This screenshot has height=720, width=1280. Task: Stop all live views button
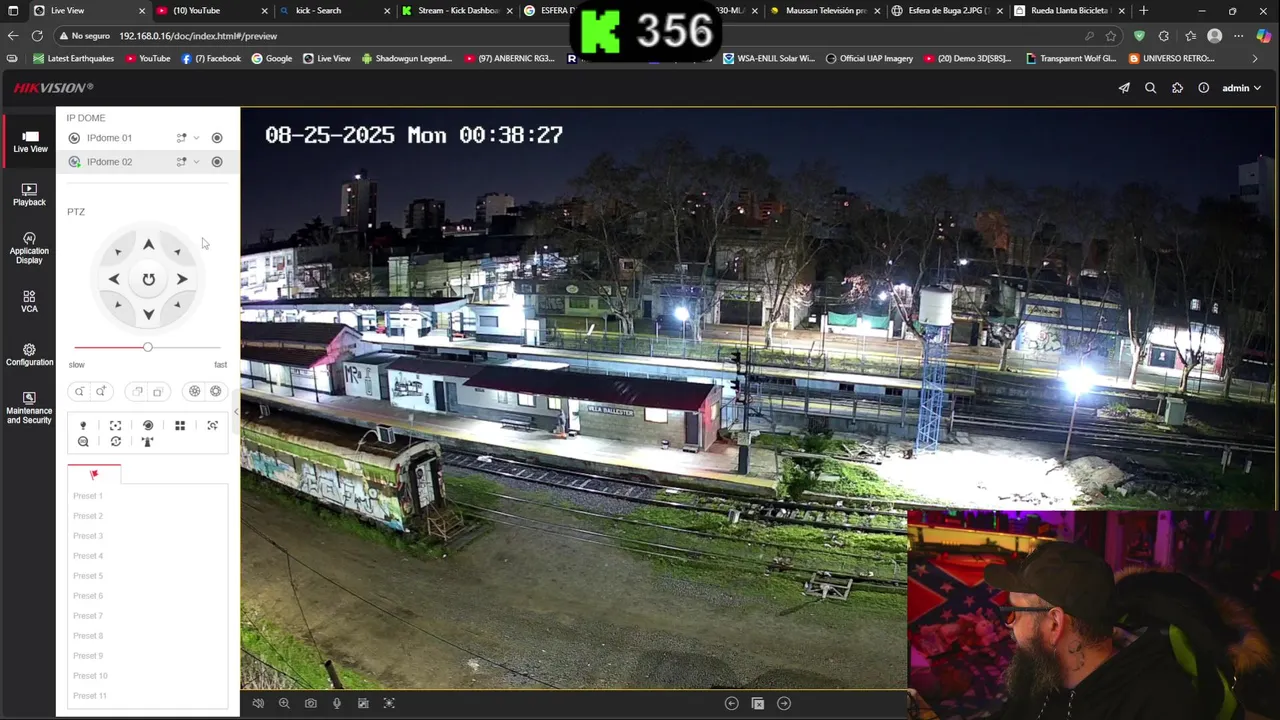click(758, 703)
